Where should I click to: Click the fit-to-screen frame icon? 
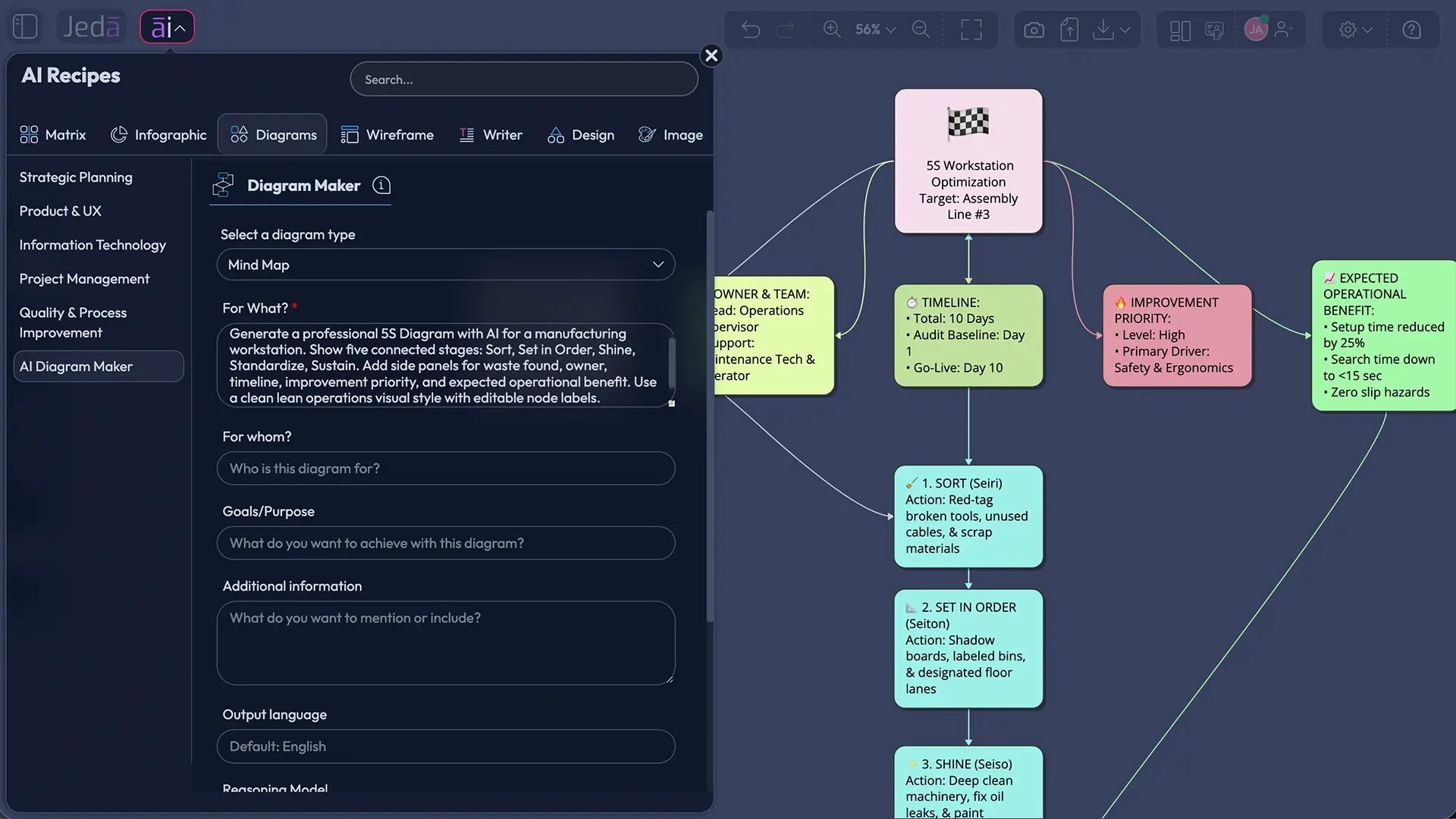pos(971,30)
